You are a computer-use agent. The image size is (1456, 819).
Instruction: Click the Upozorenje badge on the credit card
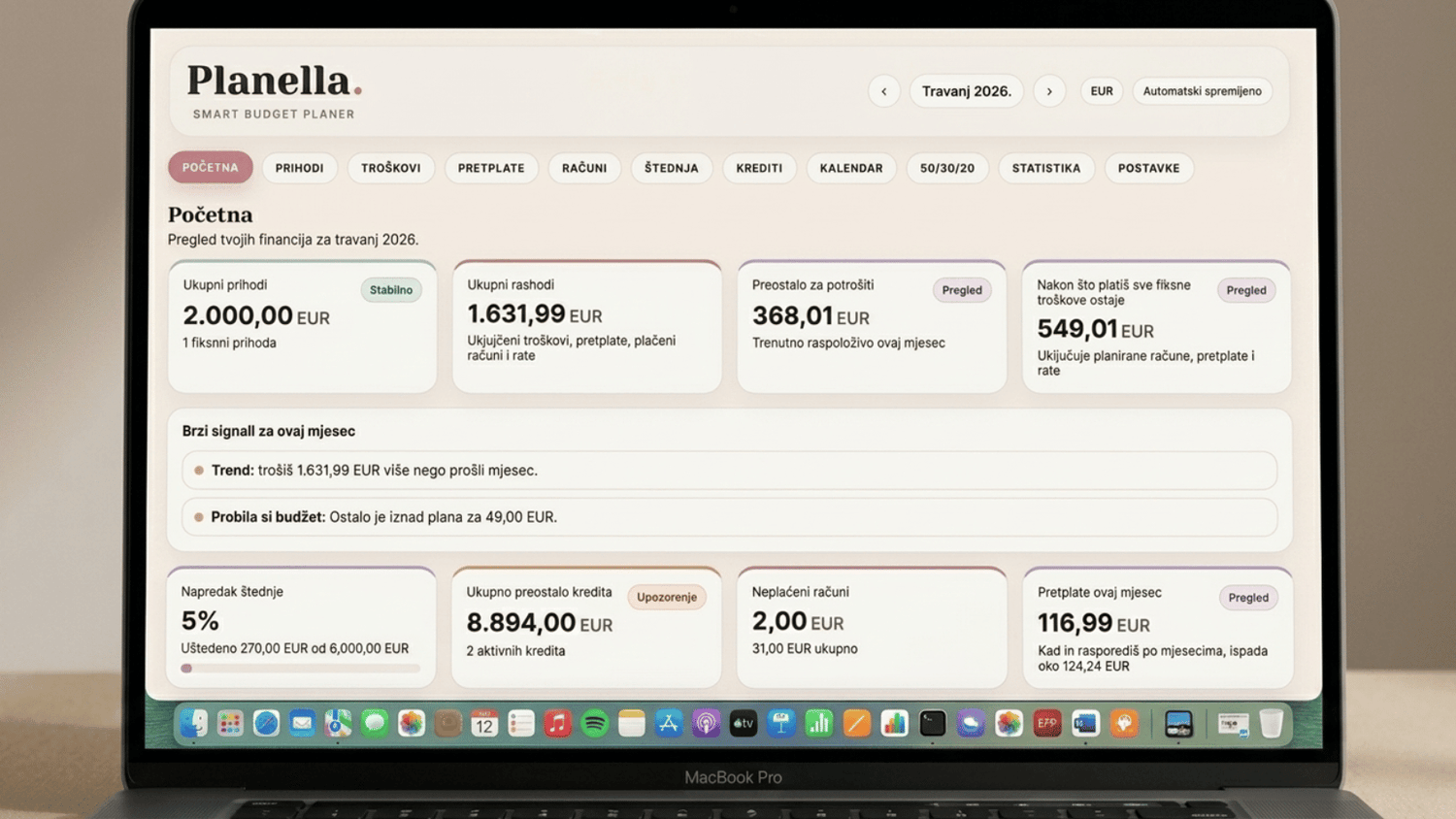(666, 597)
